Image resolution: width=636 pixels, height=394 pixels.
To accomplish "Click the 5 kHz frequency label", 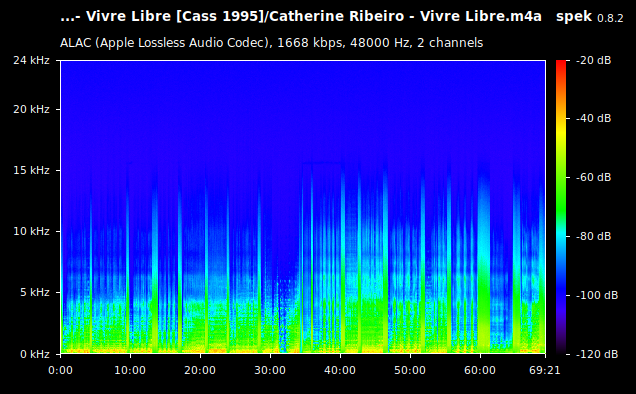I will coord(35,292).
